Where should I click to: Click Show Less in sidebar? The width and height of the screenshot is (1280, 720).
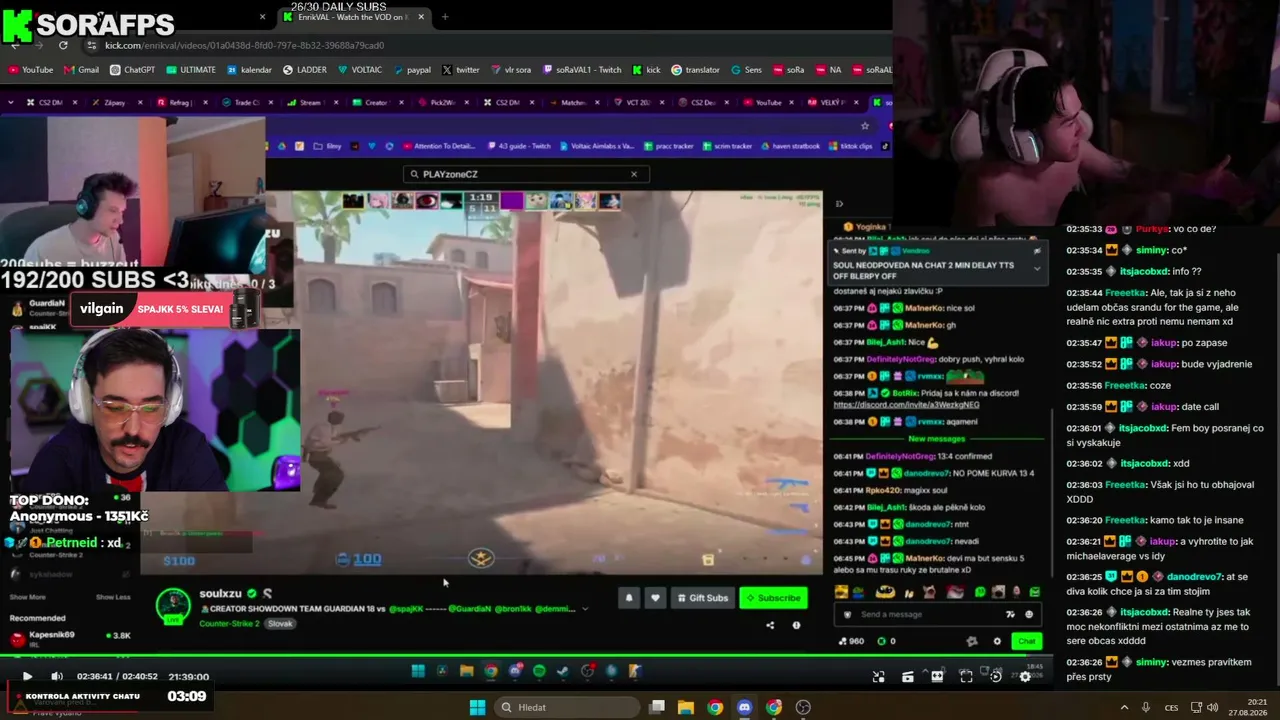pyautogui.click(x=113, y=597)
